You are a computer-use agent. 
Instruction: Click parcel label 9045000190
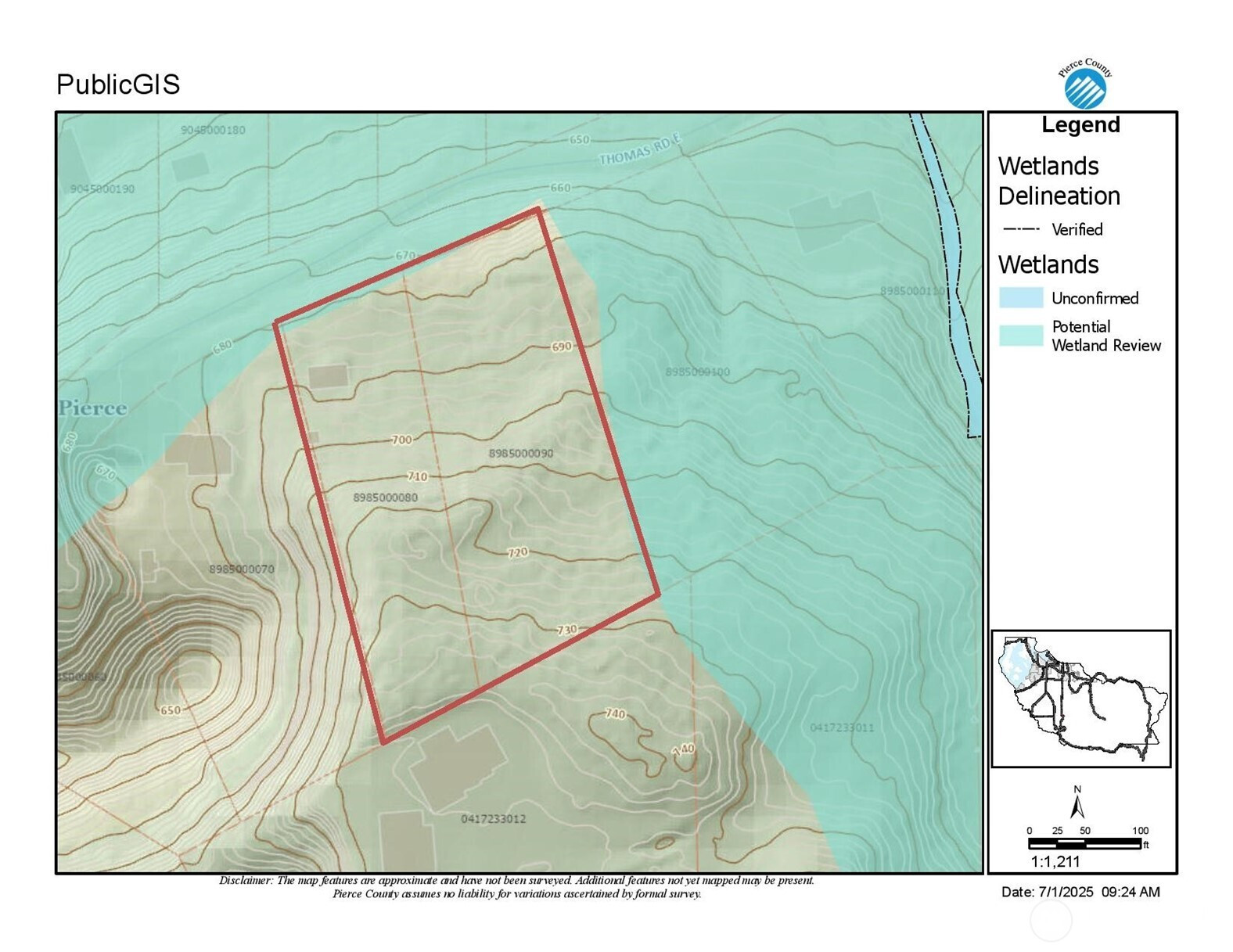pos(102,189)
